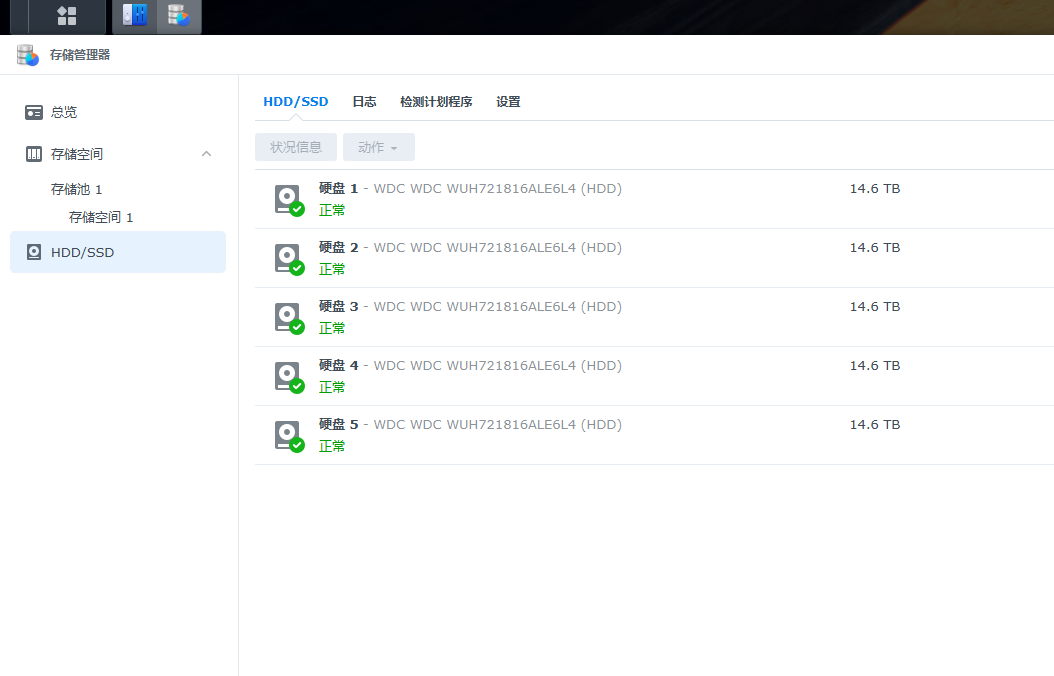Viewport: 1054px width, 676px height.
Task: Select 存储池 1 in the sidebar
Action: (77, 189)
